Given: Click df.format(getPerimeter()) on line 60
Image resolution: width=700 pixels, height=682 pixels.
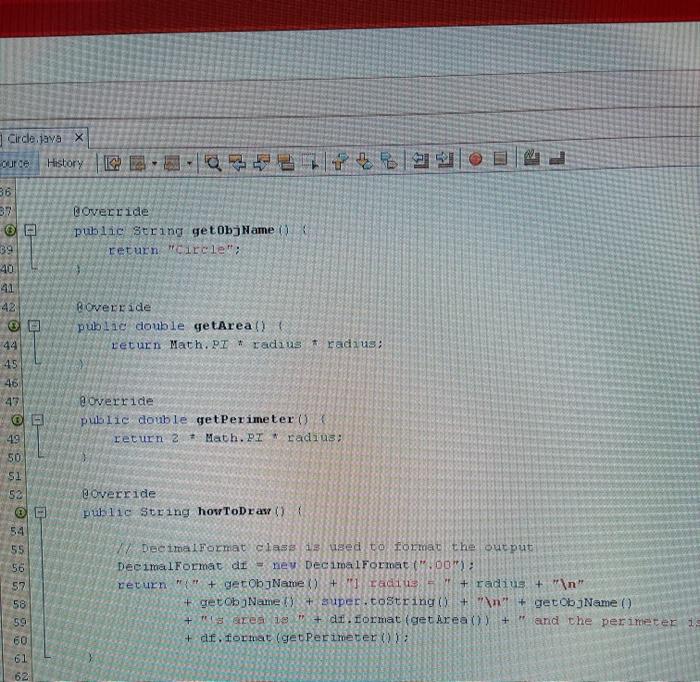Looking at the screenshot, I should (302, 637).
